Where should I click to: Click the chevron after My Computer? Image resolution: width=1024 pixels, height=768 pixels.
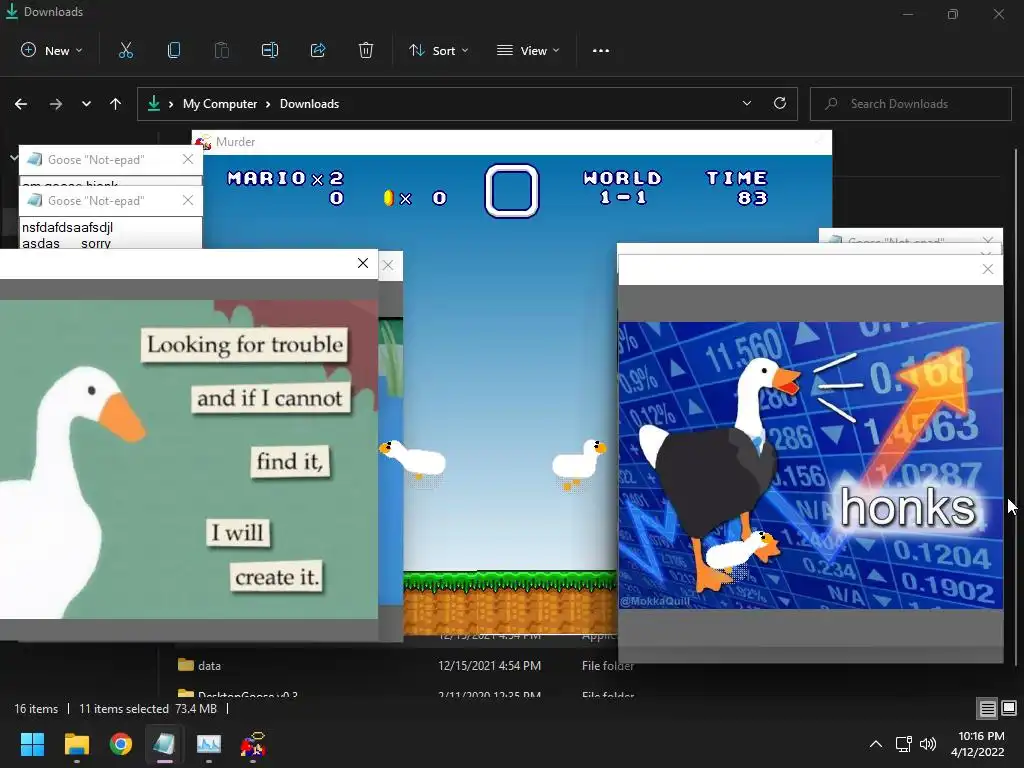[268, 104]
